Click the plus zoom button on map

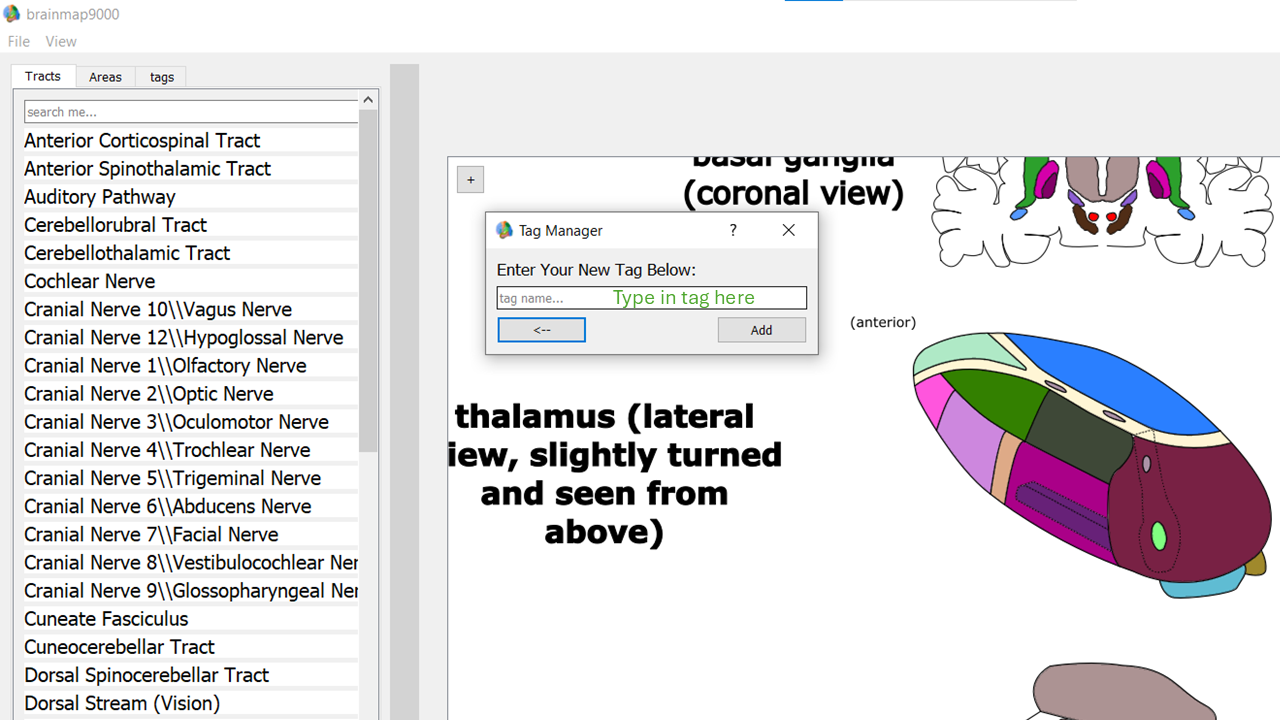click(470, 180)
